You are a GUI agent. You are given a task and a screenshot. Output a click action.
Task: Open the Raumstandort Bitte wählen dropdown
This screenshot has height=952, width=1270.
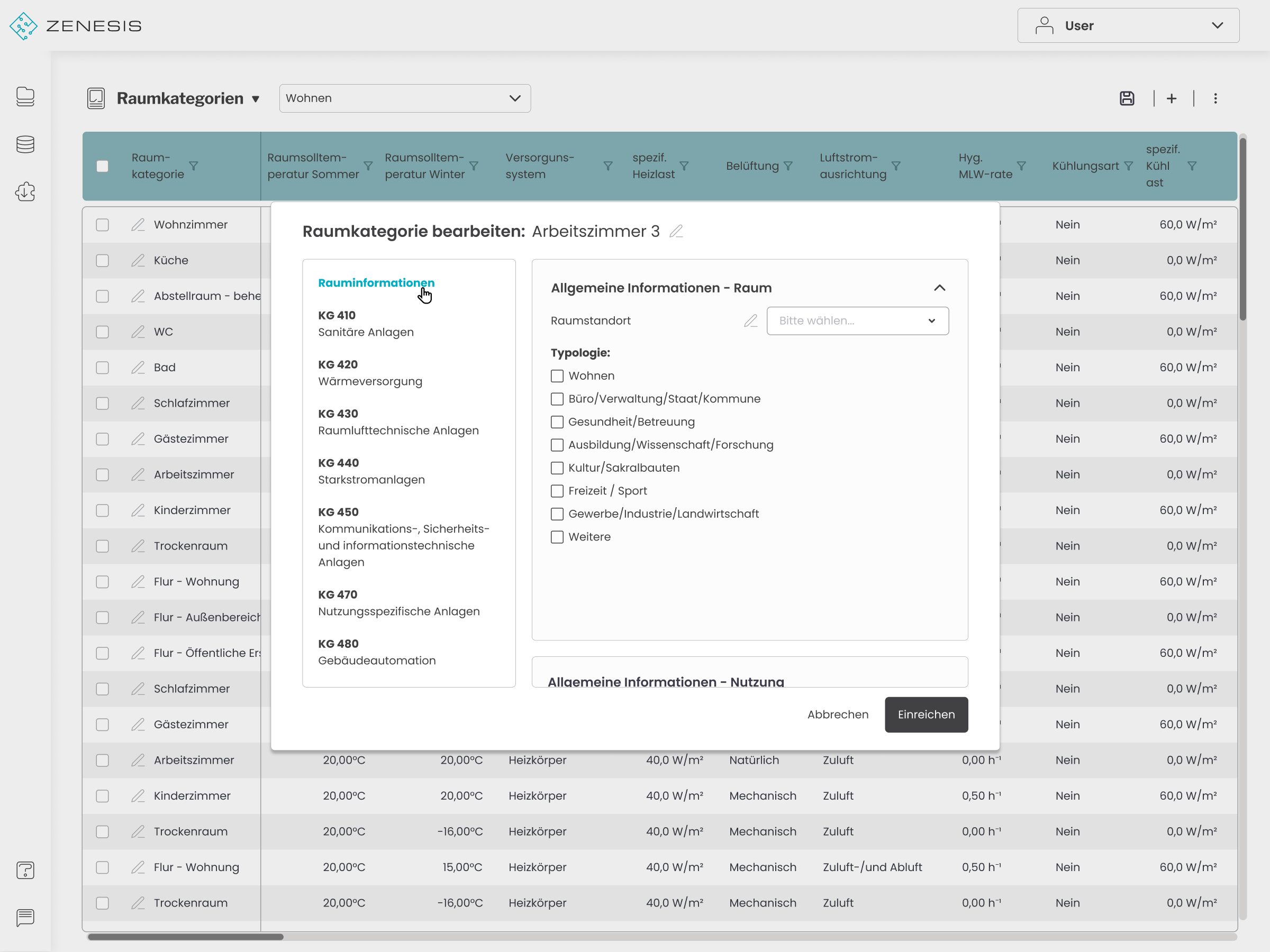click(857, 321)
